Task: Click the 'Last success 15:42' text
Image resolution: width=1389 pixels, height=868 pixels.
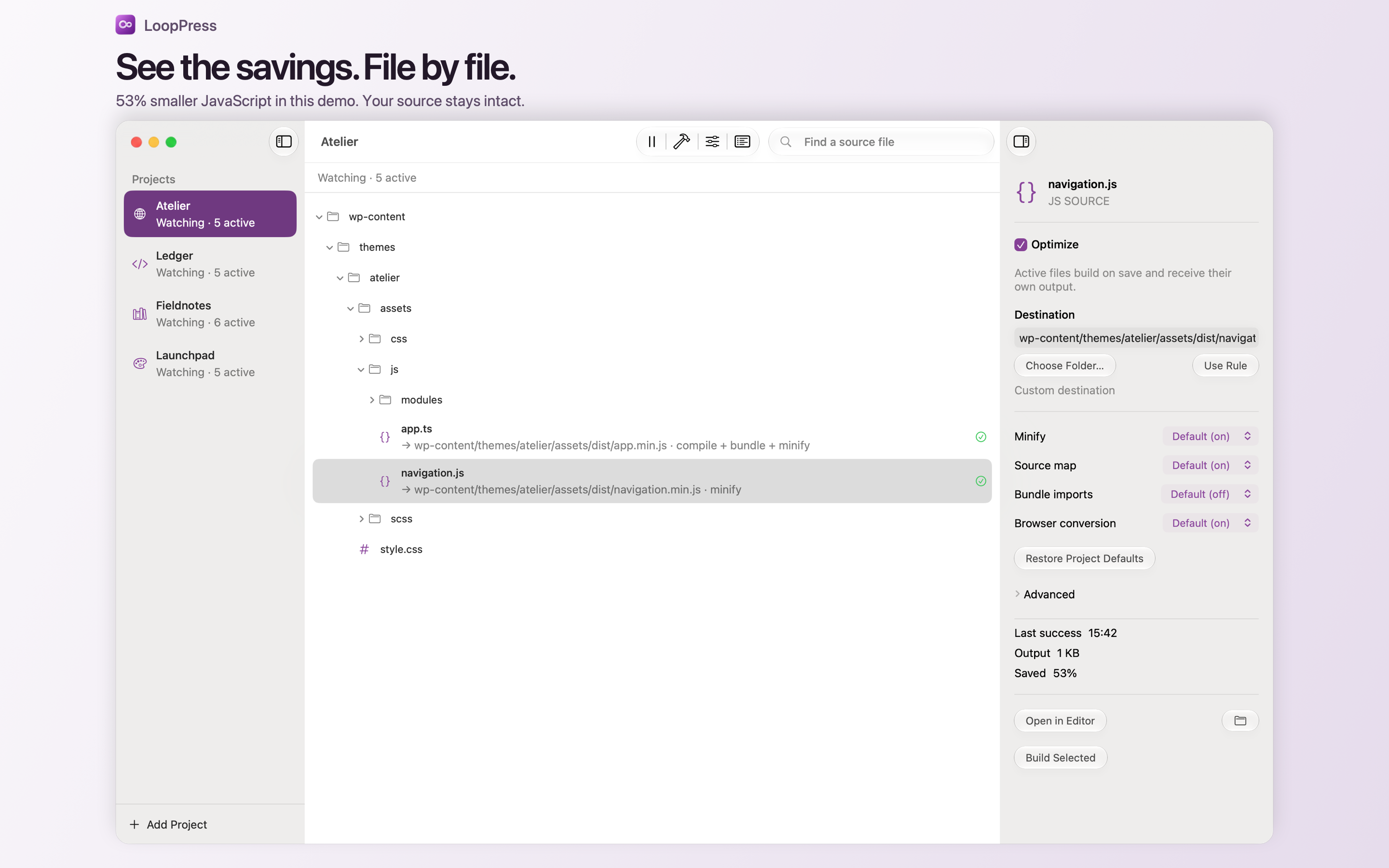Action: [1065, 633]
